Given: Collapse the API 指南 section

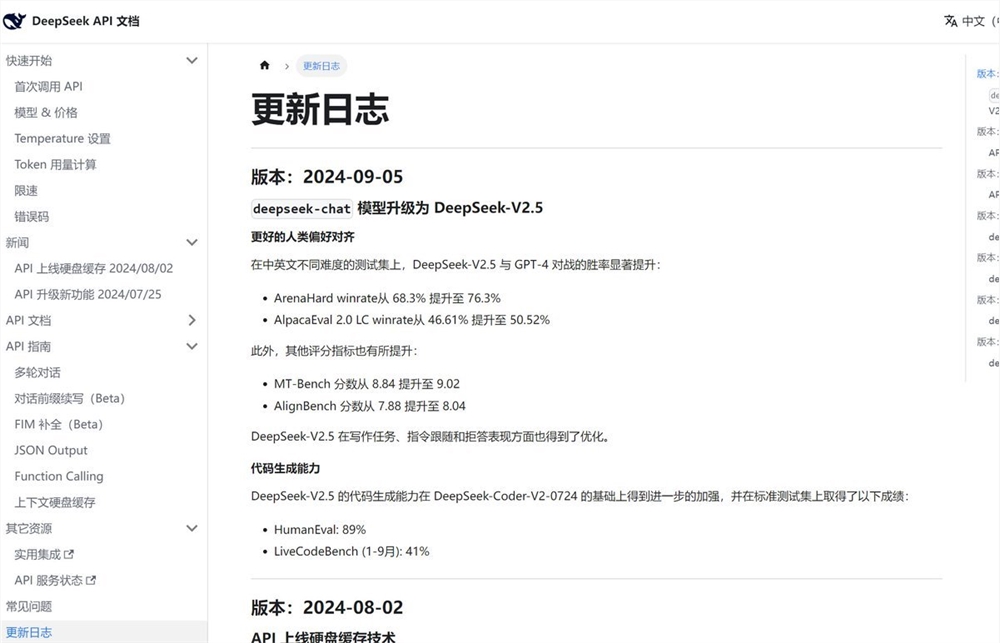Looking at the screenshot, I should 191,346.
